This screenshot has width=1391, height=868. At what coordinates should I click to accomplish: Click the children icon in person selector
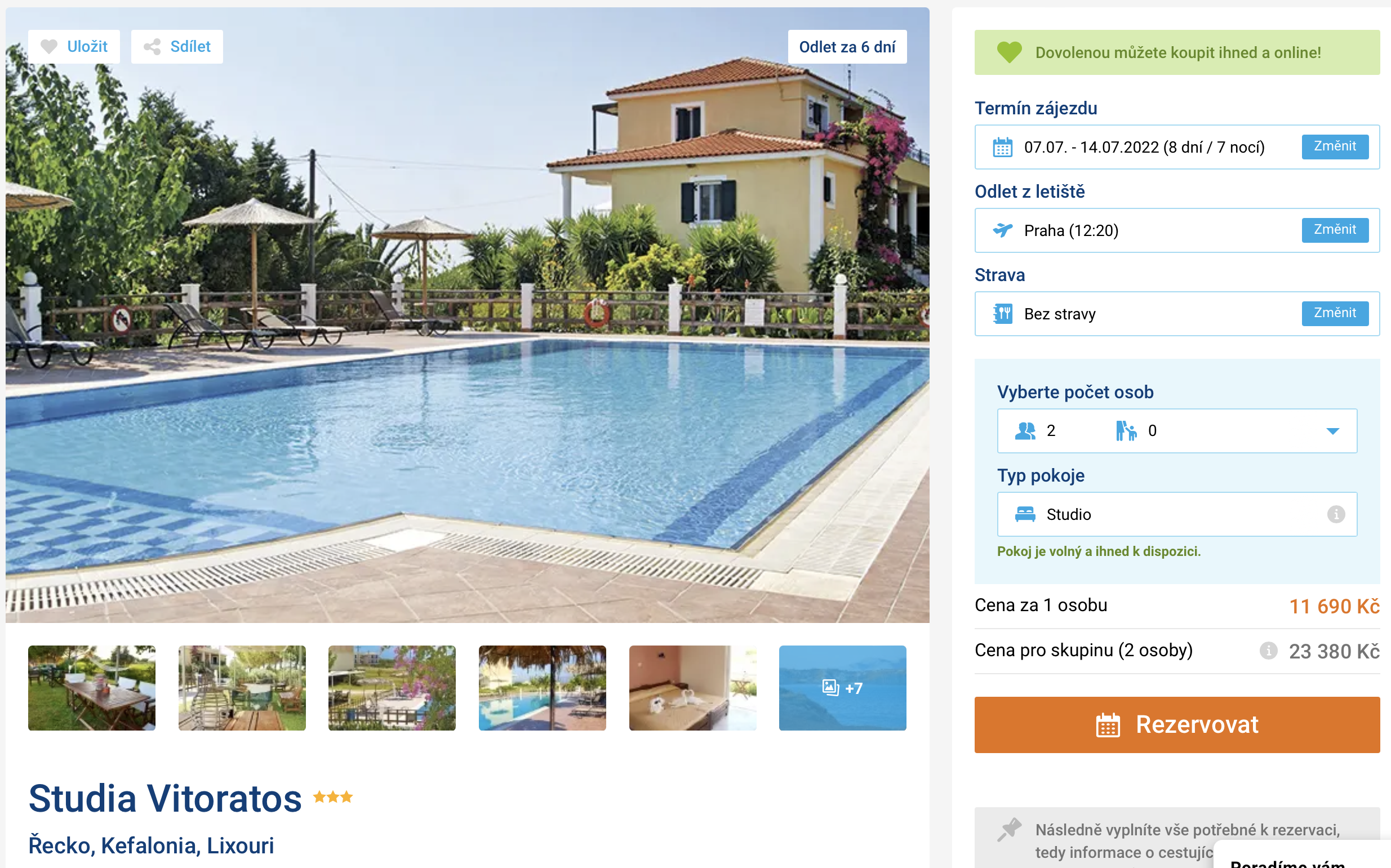(1126, 431)
